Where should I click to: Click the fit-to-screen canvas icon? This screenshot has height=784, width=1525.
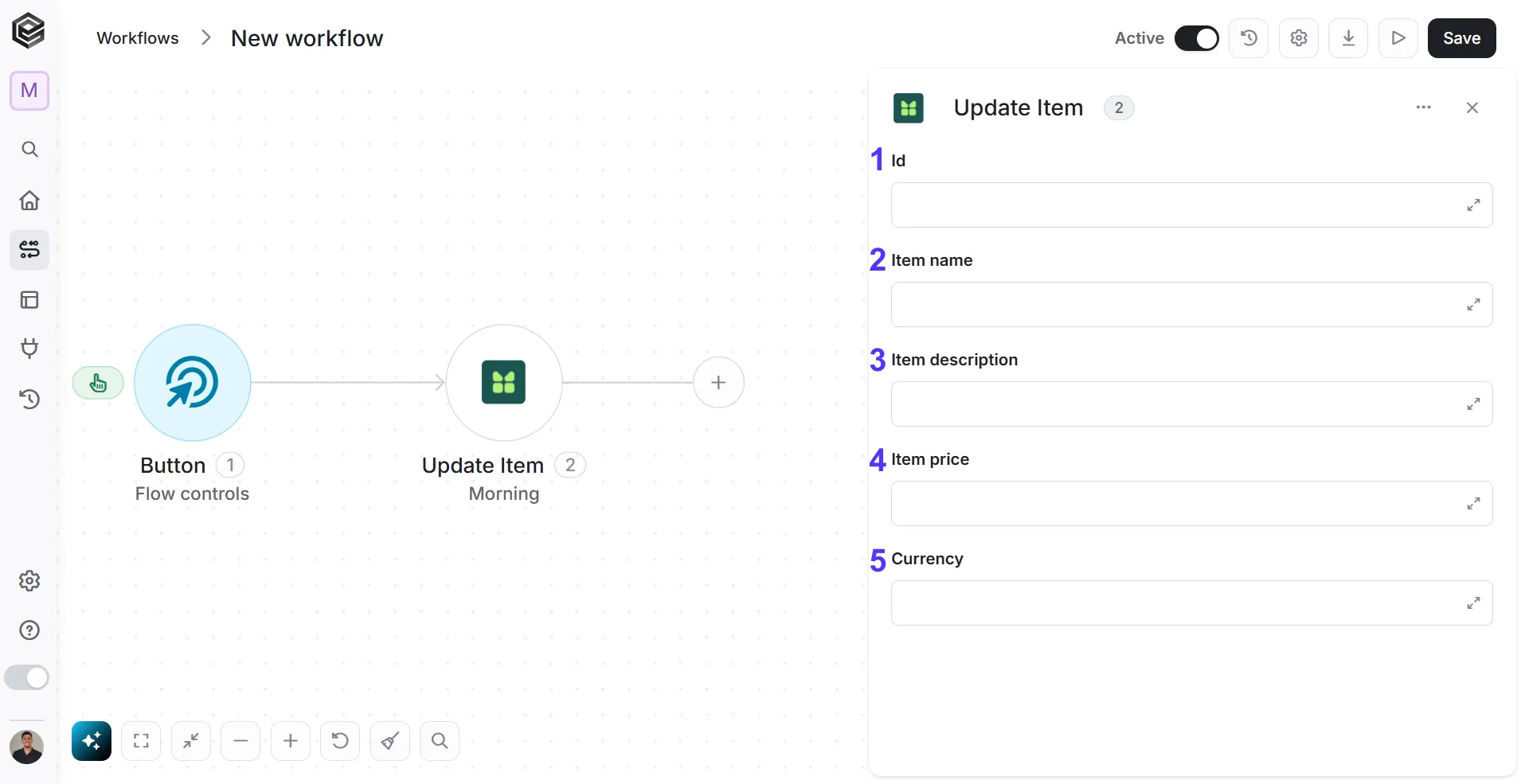pyautogui.click(x=141, y=741)
